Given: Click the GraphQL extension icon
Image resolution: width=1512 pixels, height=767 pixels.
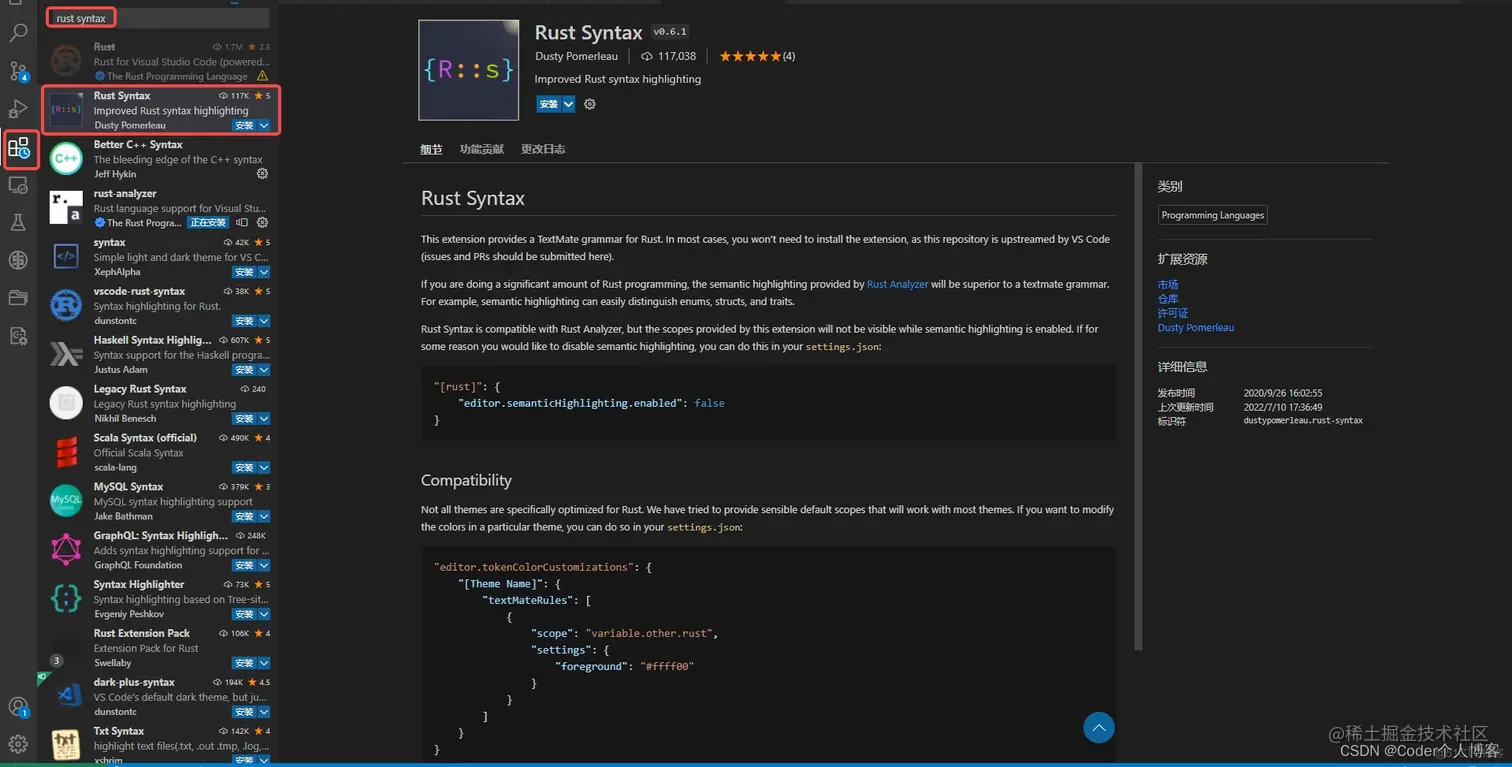Looking at the screenshot, I should point(66,550).
